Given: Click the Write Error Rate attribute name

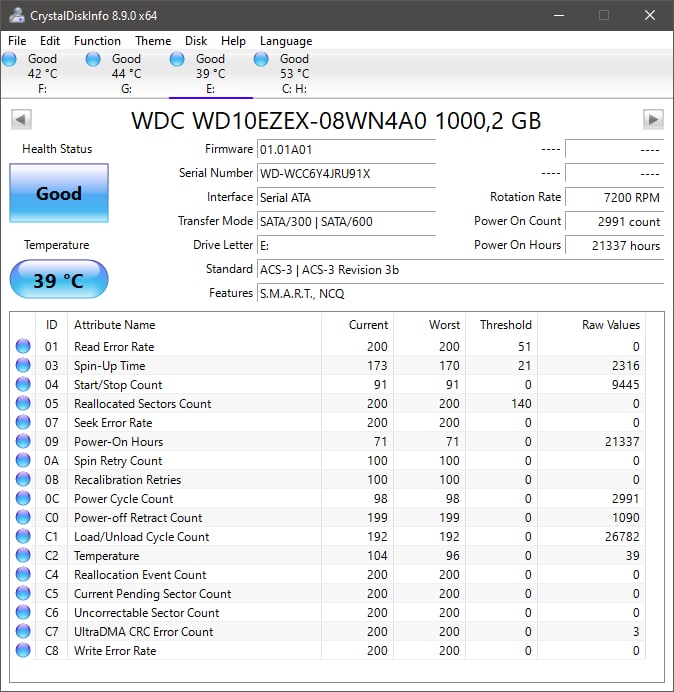Looking at the screenshot, I should (x=115, y=651).
